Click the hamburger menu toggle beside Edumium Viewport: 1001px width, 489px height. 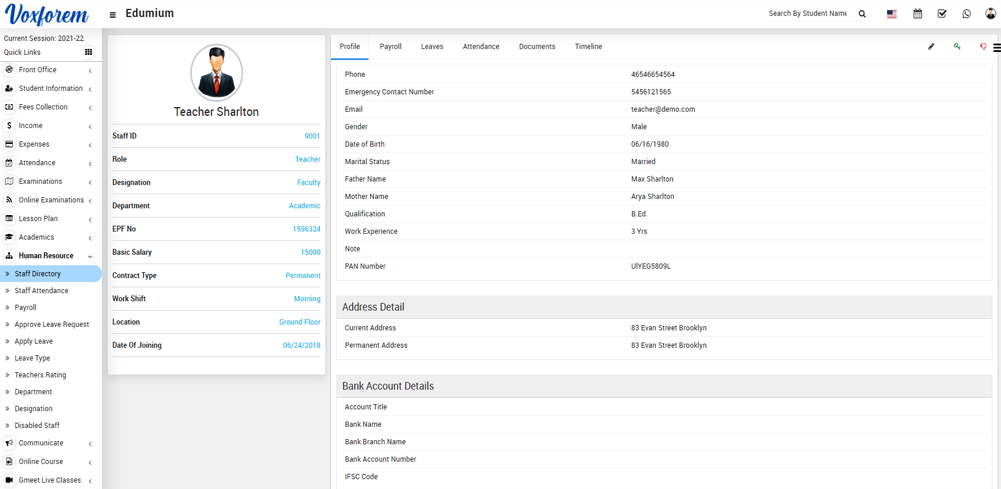tap(112, 15)
